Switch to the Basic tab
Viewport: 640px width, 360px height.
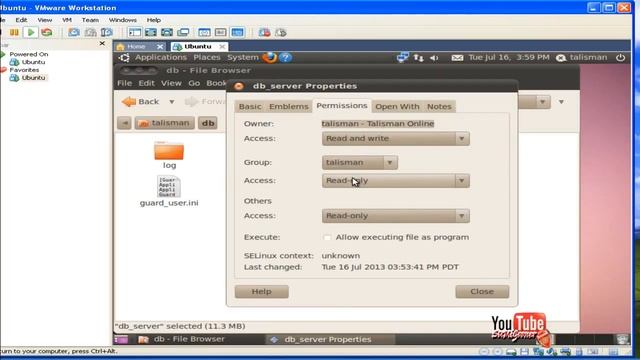point(250,107)
